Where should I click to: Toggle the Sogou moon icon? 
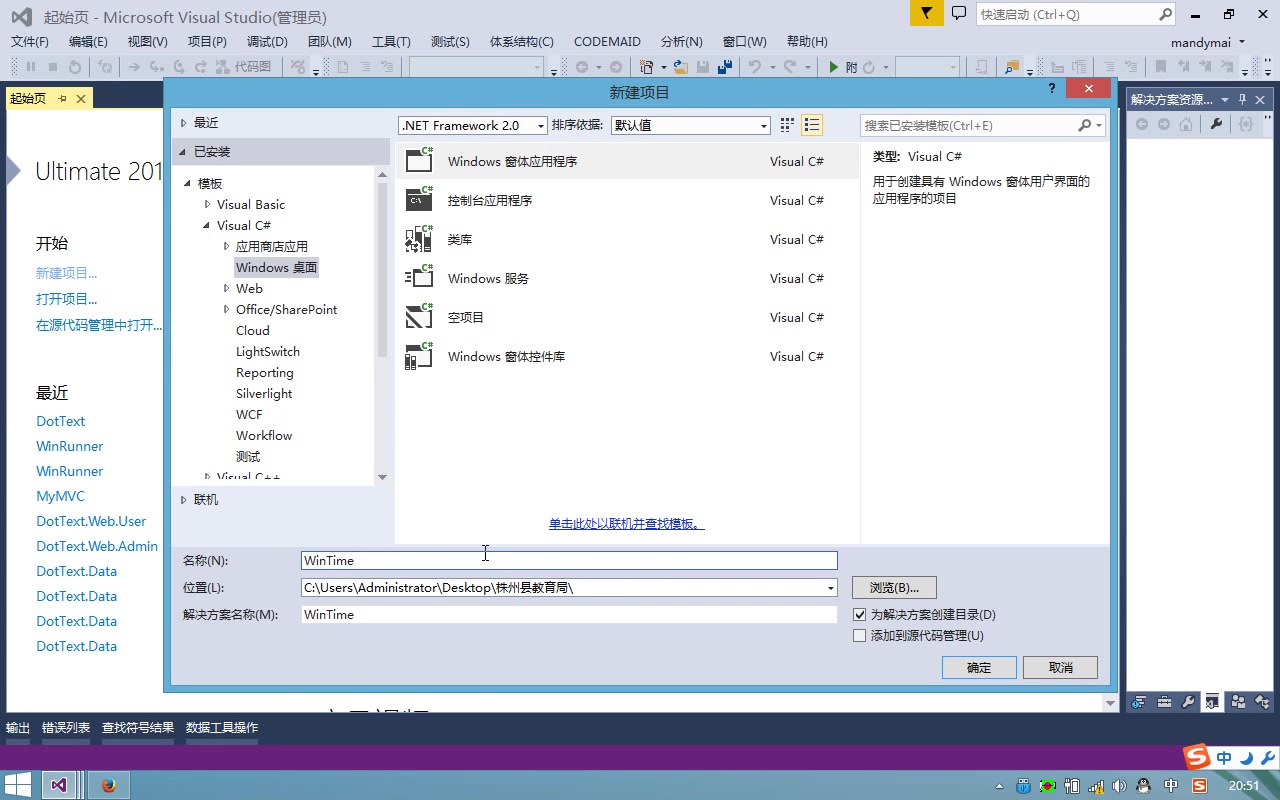[1246, 758]
